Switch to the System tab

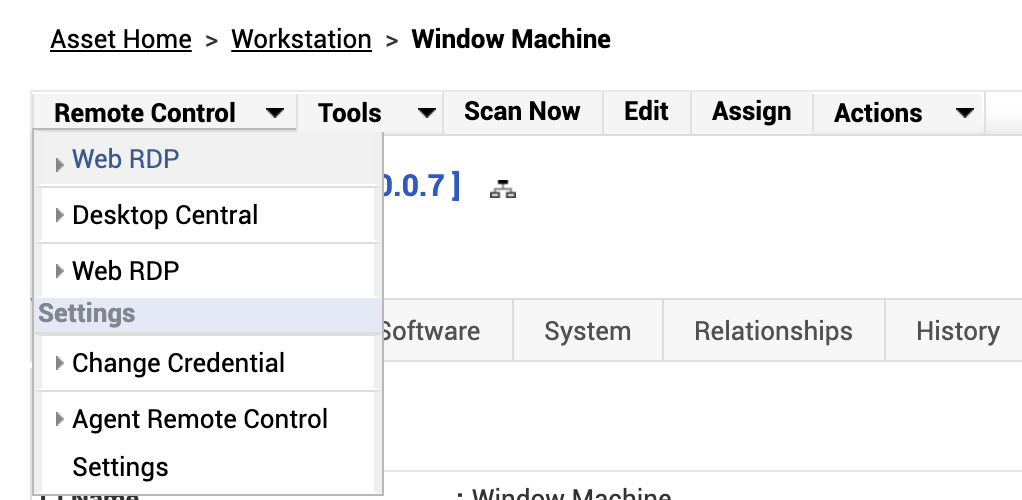587,331
